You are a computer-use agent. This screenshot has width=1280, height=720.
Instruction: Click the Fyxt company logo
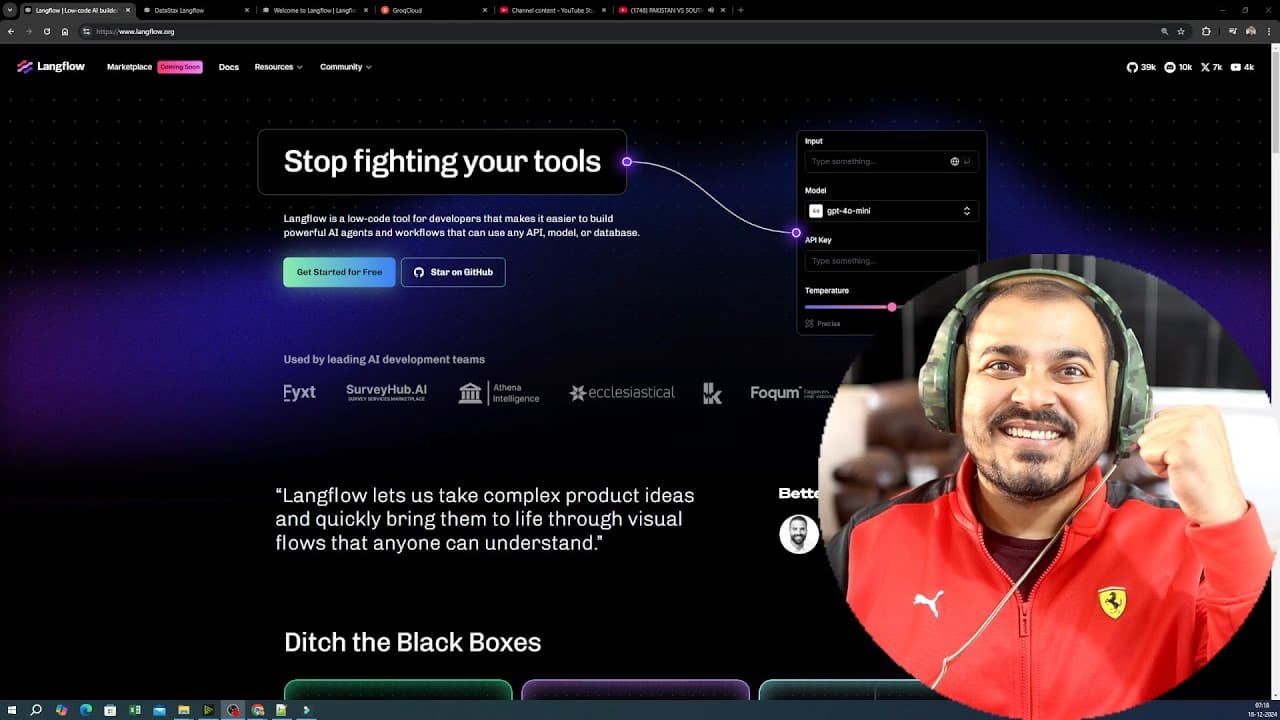tap(299, 393)
